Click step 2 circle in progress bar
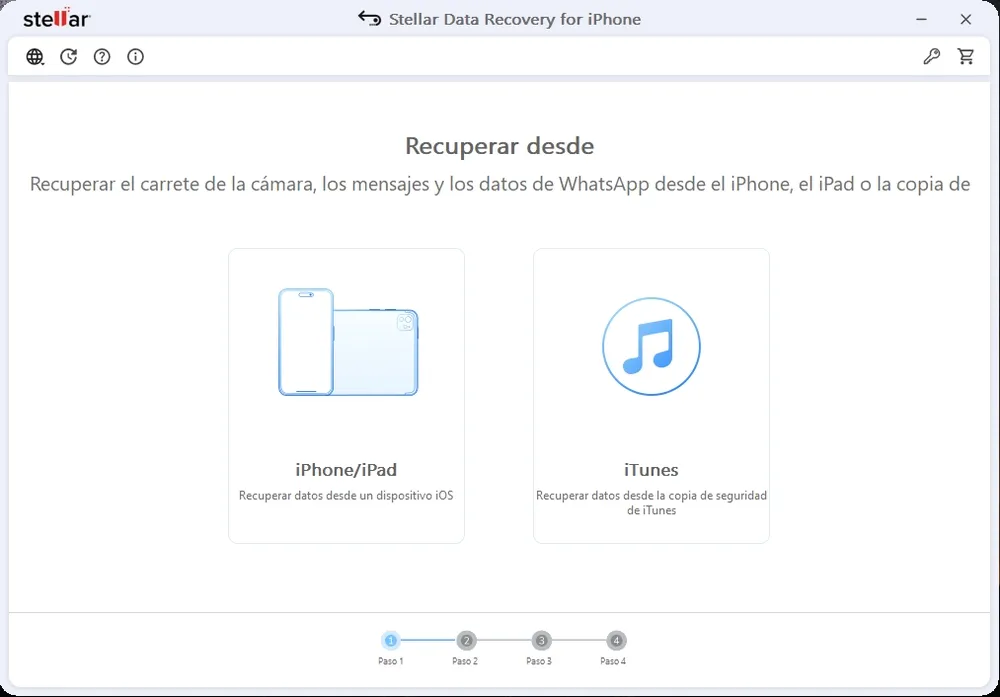 [466, 640]
